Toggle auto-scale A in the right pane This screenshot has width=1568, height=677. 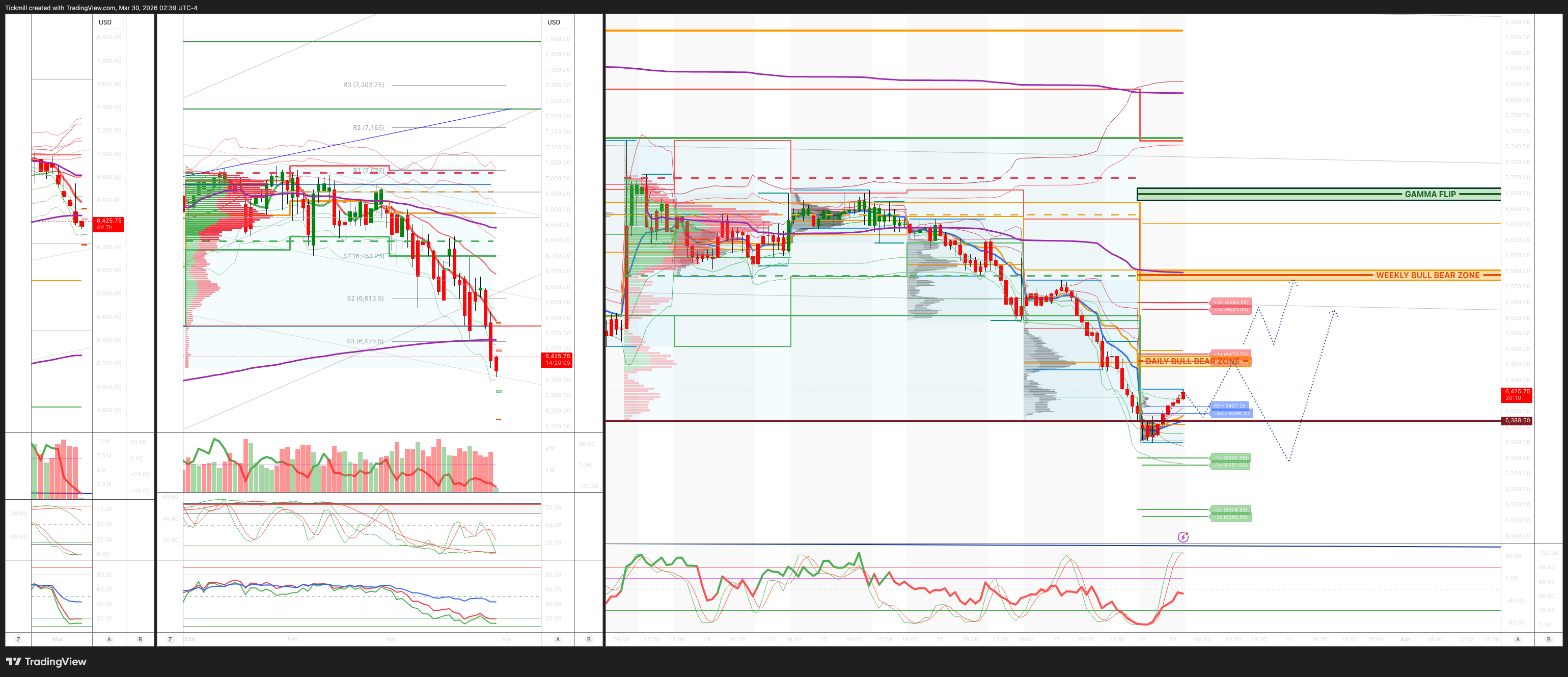click(1518, 639)
